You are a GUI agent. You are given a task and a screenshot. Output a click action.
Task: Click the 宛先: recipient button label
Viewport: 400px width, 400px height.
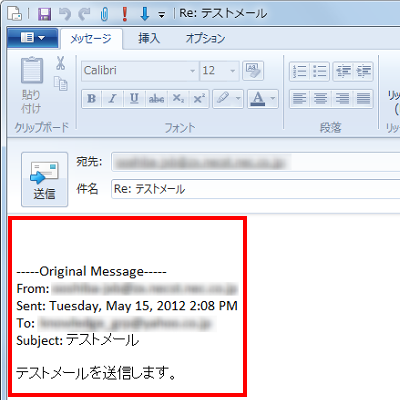[89, 162]
